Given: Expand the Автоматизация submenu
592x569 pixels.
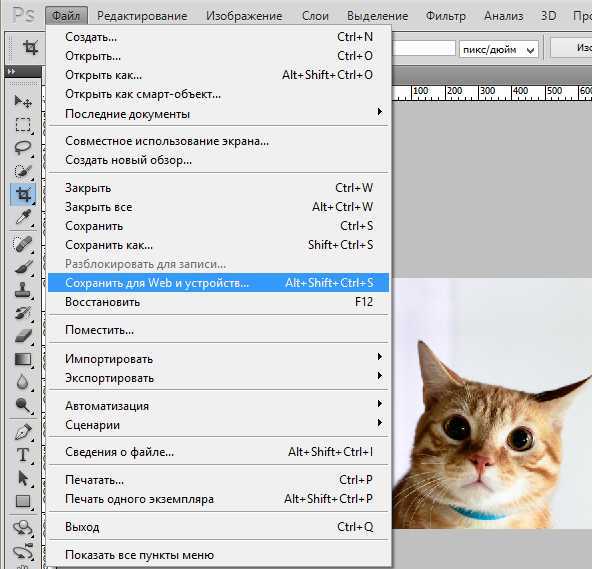Looking at the screenshot, I should pos(218,406).
